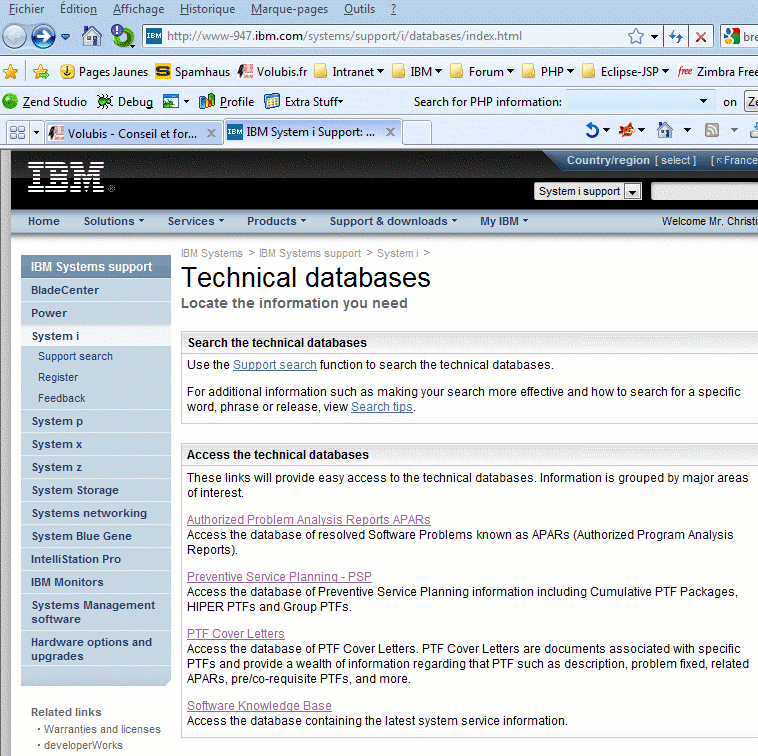The image size is (758, 756).
Task: Click the blue Forward arrow button
Action: click(43, 36)
